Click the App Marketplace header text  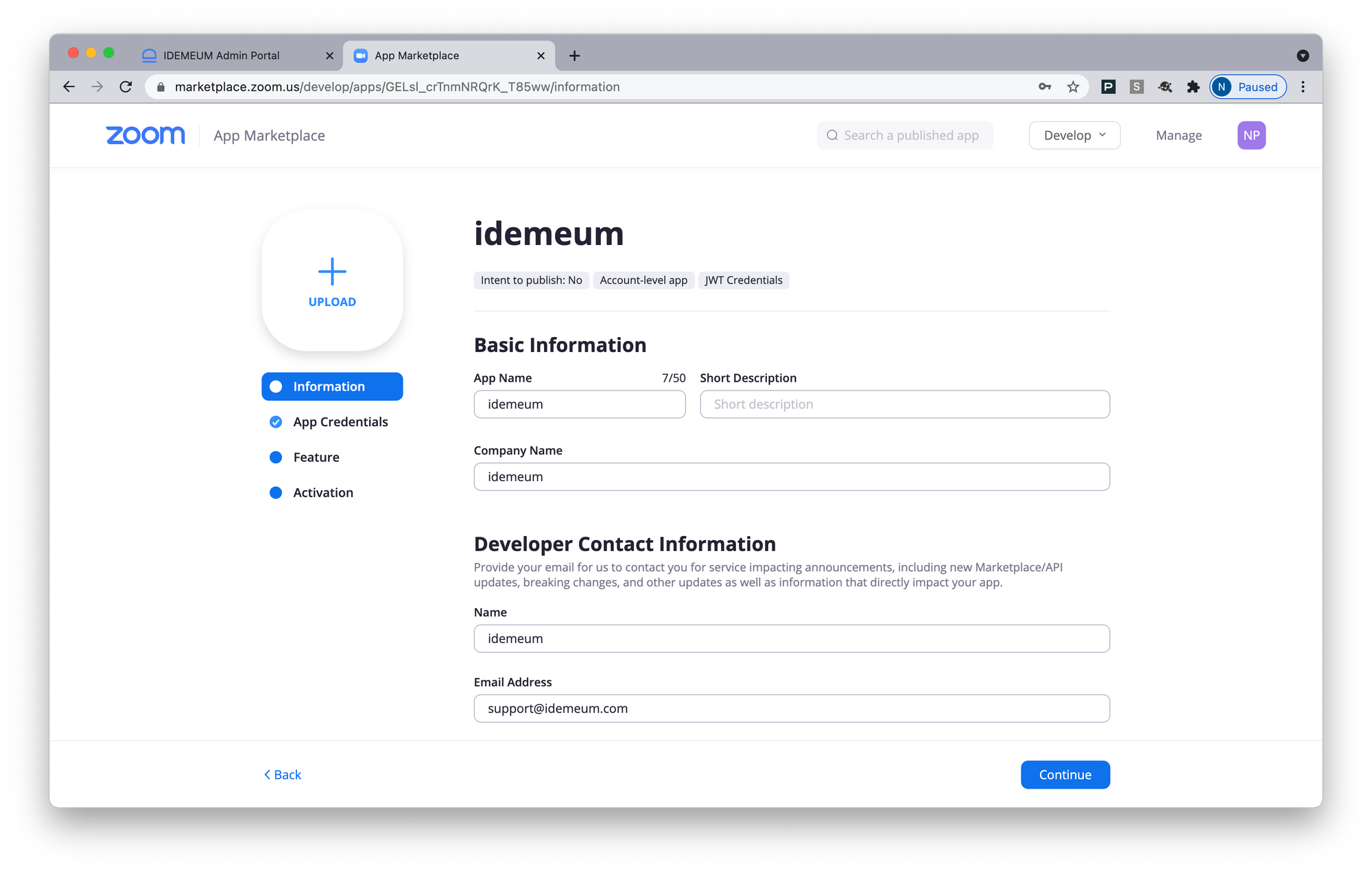(x=269, y=136)
